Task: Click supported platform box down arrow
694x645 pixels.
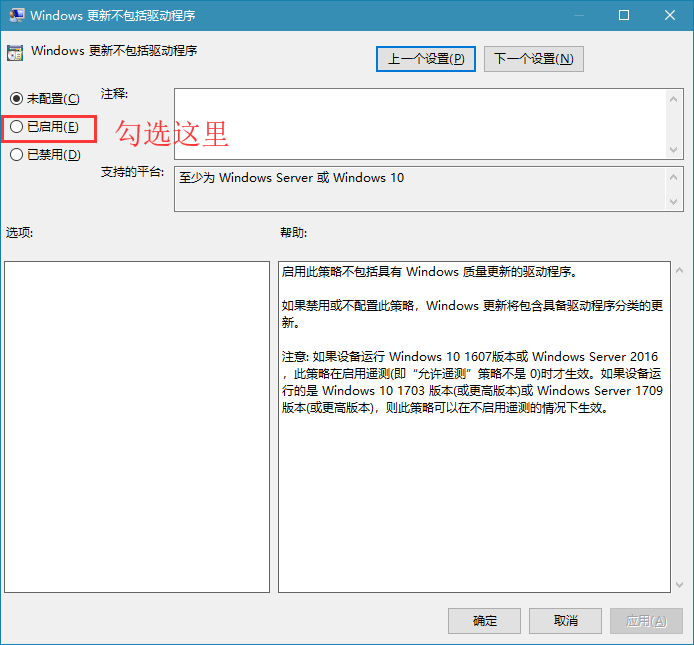Action: click(673, 202)
